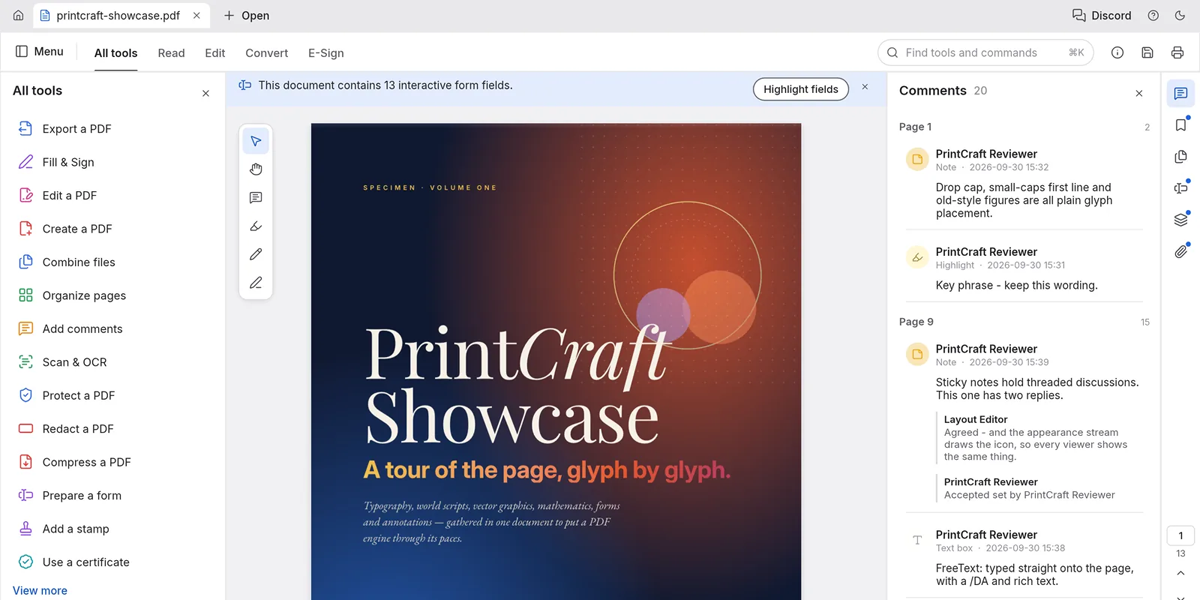Screen dimensions: 1200x600
Task: Click the Find tools and commands field
Action: [x=985, y=52]
